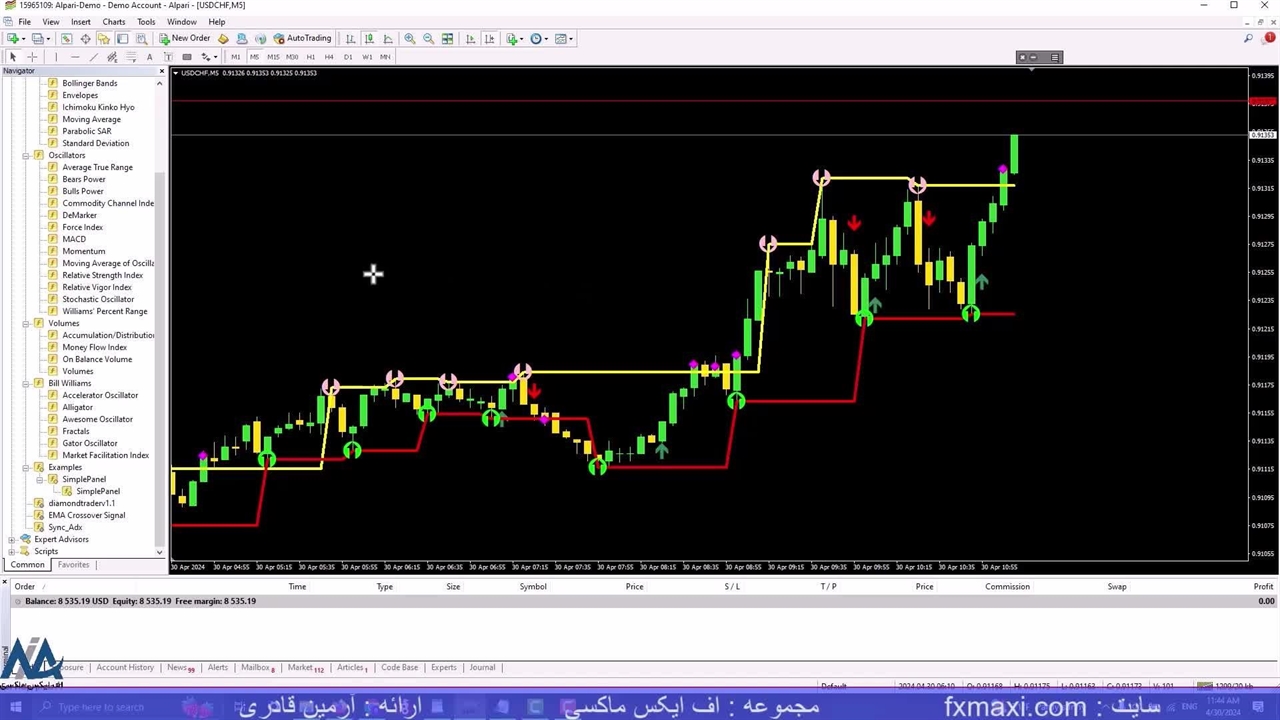Screen dimensions: 1280x720
Task: Click the zoom out magnifier icon
Action: (x=428, y=38)
